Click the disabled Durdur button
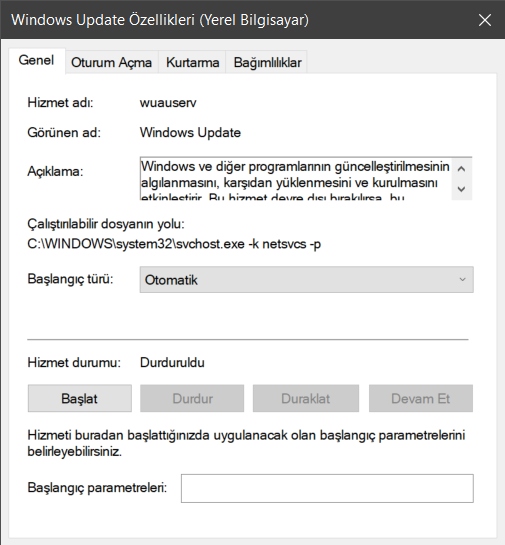The height and width of the screenshot is (545, 505). pos(192,398)
